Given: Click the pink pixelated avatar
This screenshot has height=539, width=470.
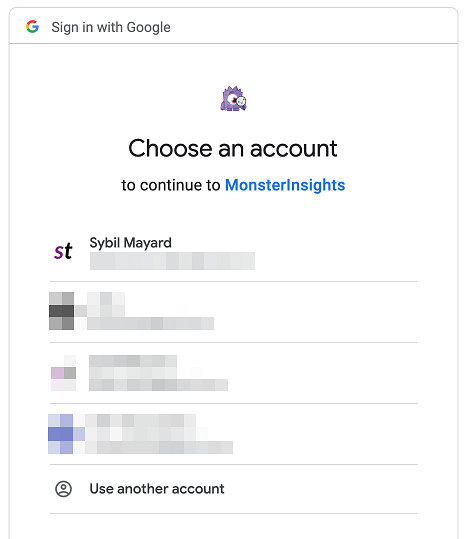Looking at the screenshot, I should pos(64,373).
